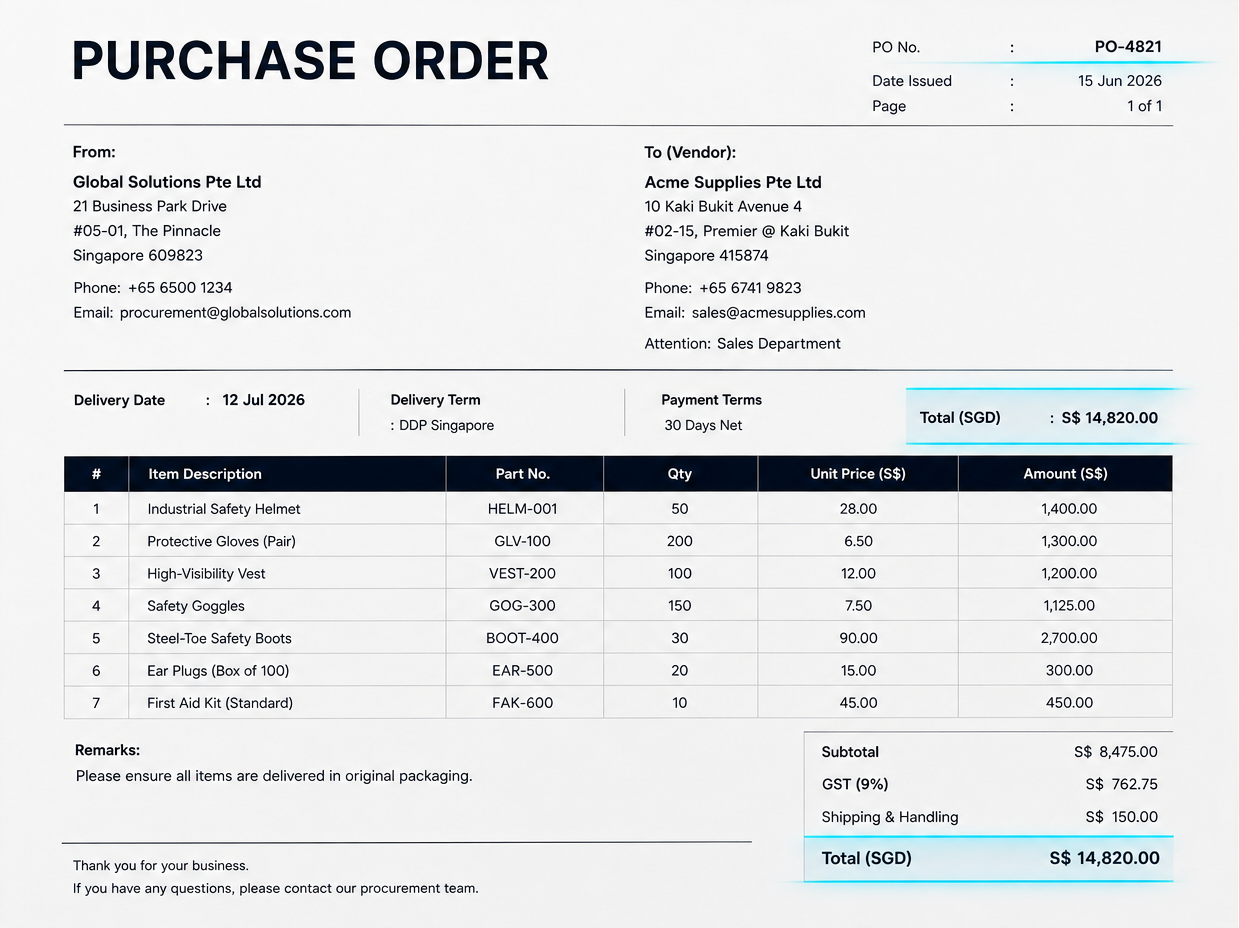The image size is (1239, 928).
Task: Select the High-Visibility Vest item
Action: [206, 574]
